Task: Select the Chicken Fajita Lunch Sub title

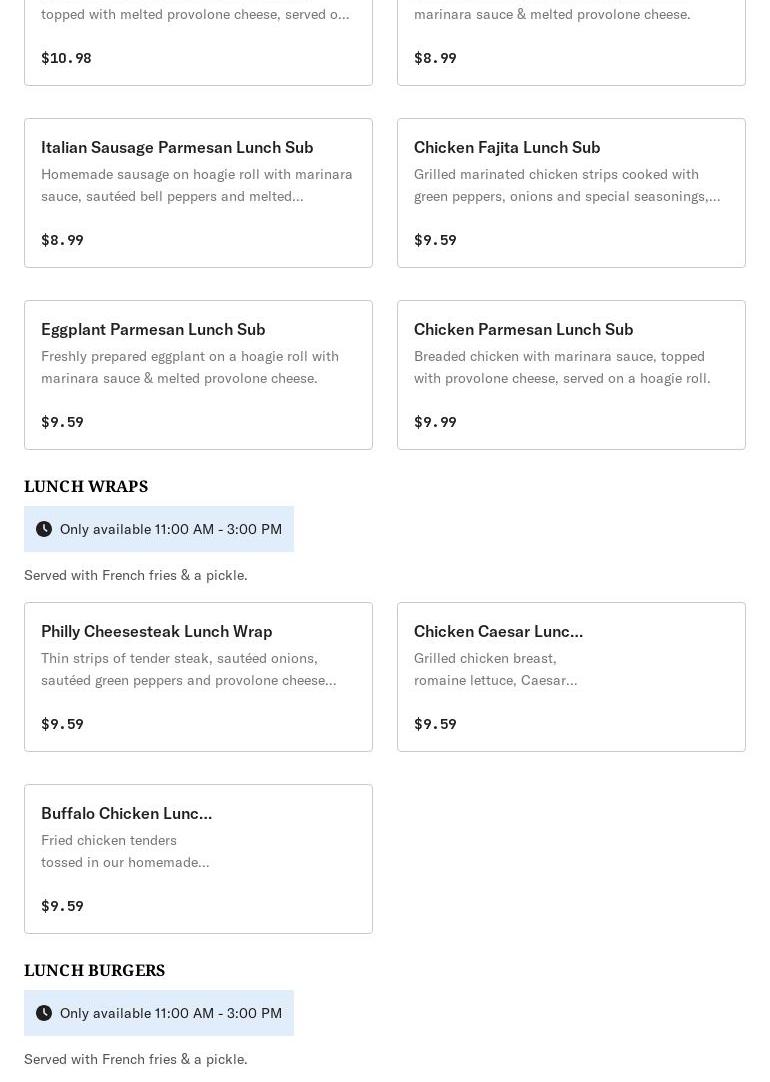Action: click(x=507, y=147)
